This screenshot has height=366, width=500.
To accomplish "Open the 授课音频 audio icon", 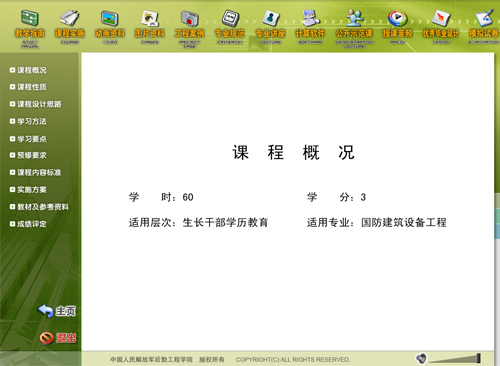I will coord(397,27).
